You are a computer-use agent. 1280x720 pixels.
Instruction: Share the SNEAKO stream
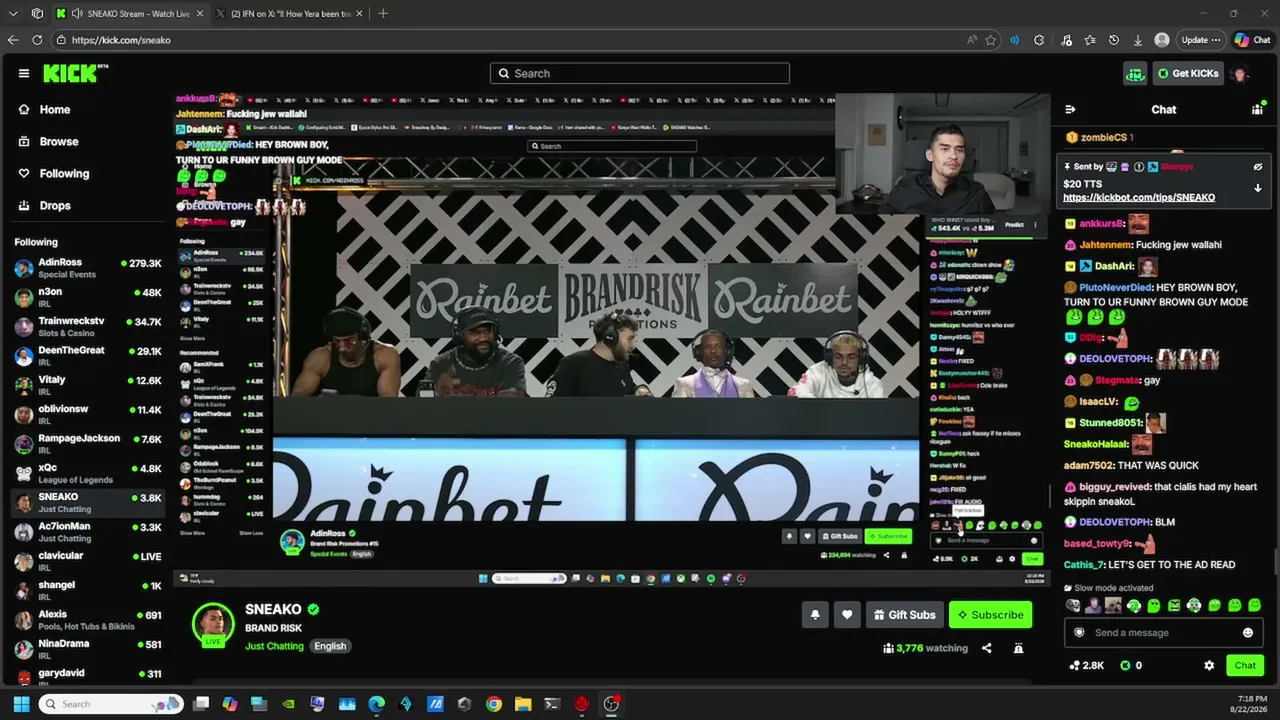[987, 648]
